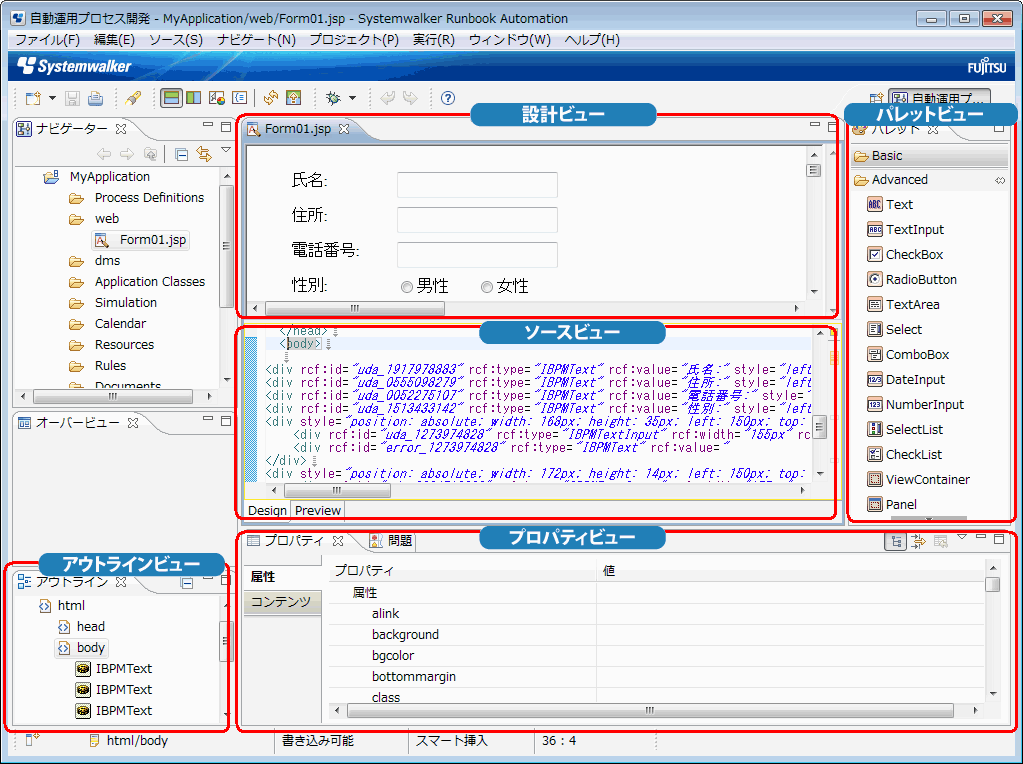Click the Debug bug toolbar icon

[x=333, y=99]
